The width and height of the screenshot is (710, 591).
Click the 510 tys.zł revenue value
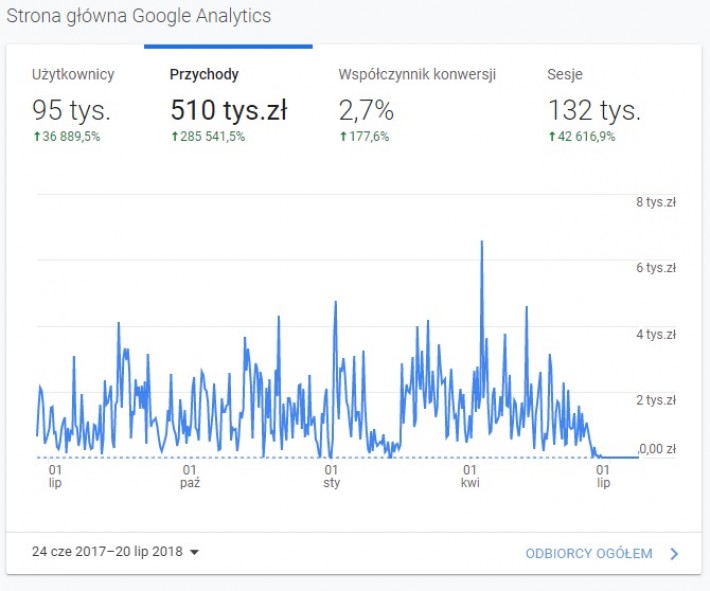coord(228,109)
